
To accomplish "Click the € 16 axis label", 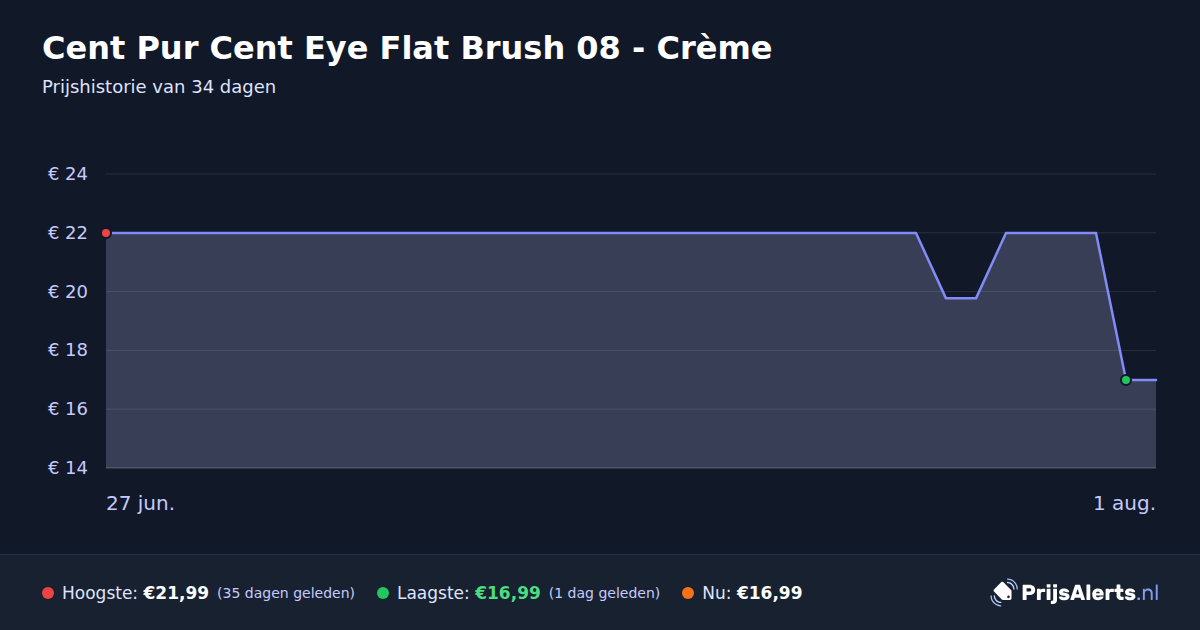I will click(68, 409).
